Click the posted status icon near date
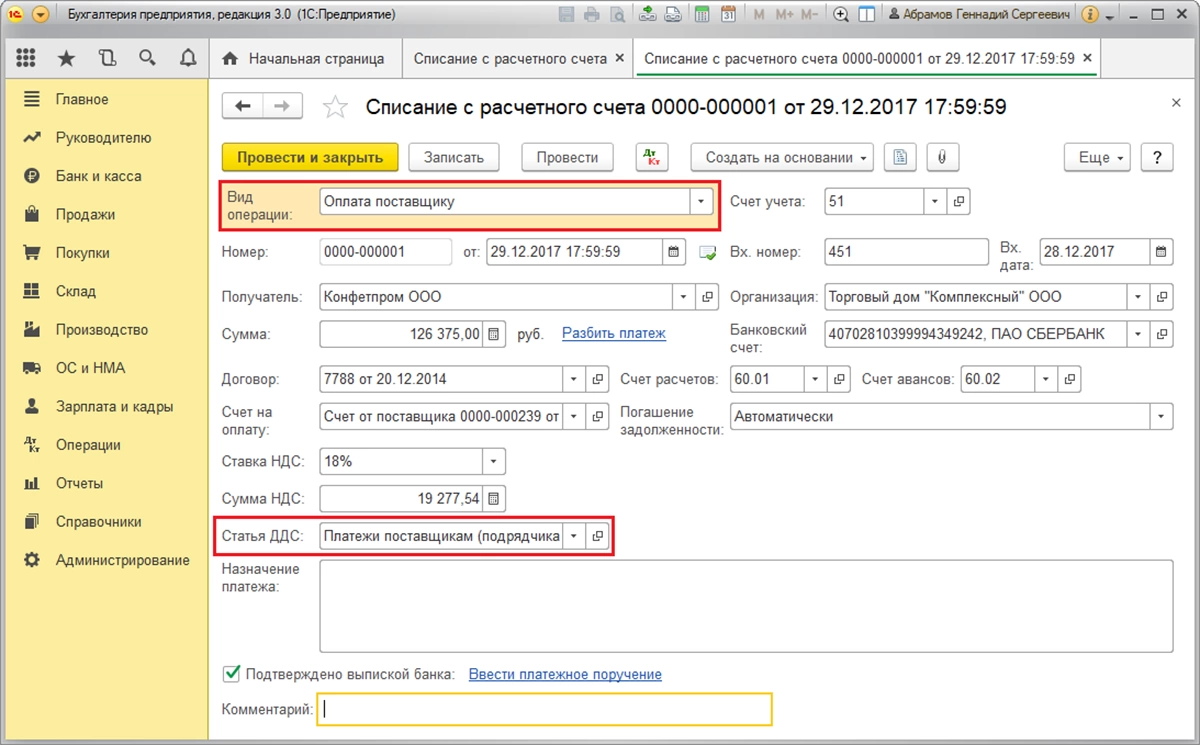Screen dimensions: 1200x745 point(708,253)
